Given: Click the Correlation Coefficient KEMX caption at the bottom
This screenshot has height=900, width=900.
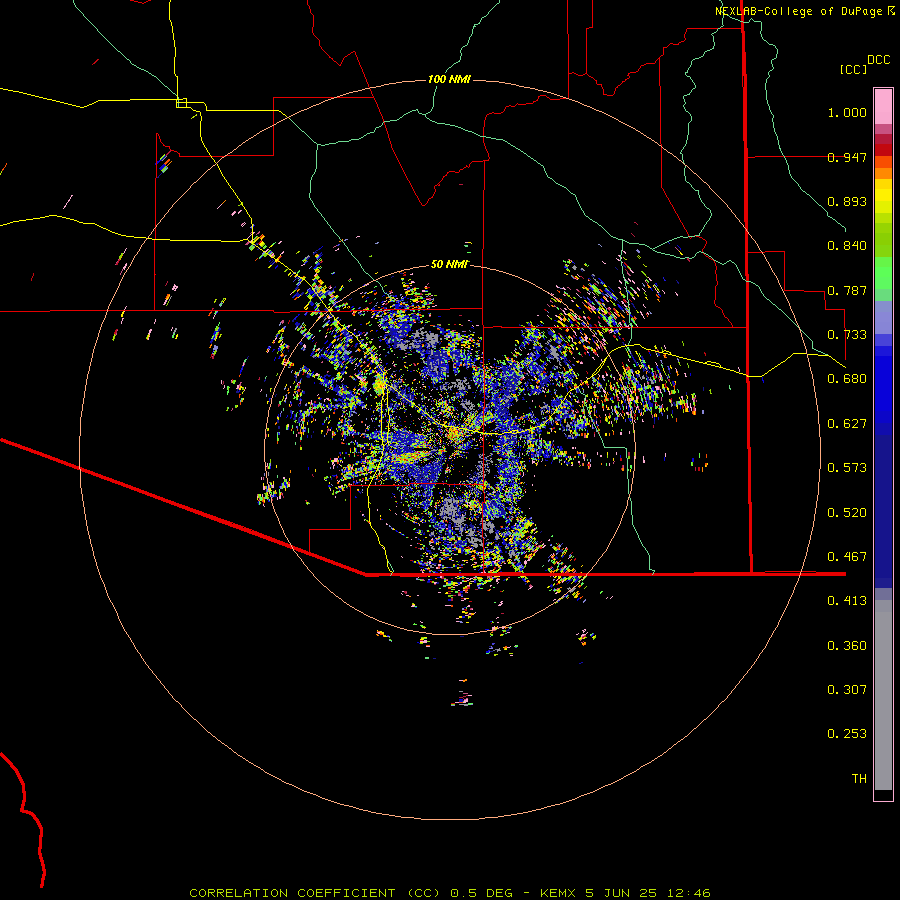Looking at the screenshot, I should tap(449, 893).
